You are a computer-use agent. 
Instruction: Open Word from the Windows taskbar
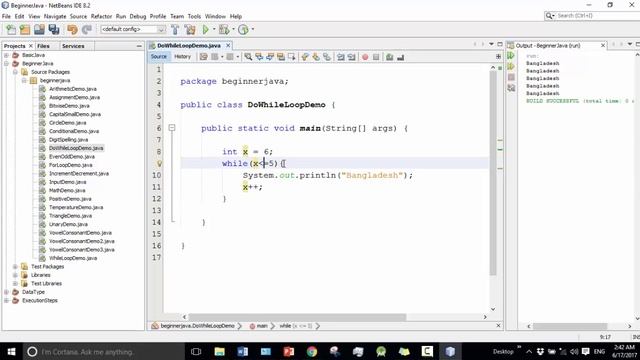coord(242,351)
